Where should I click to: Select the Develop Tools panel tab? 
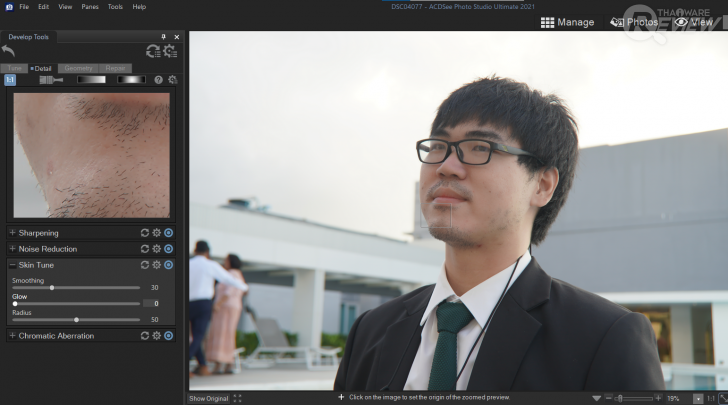(28, 37)
